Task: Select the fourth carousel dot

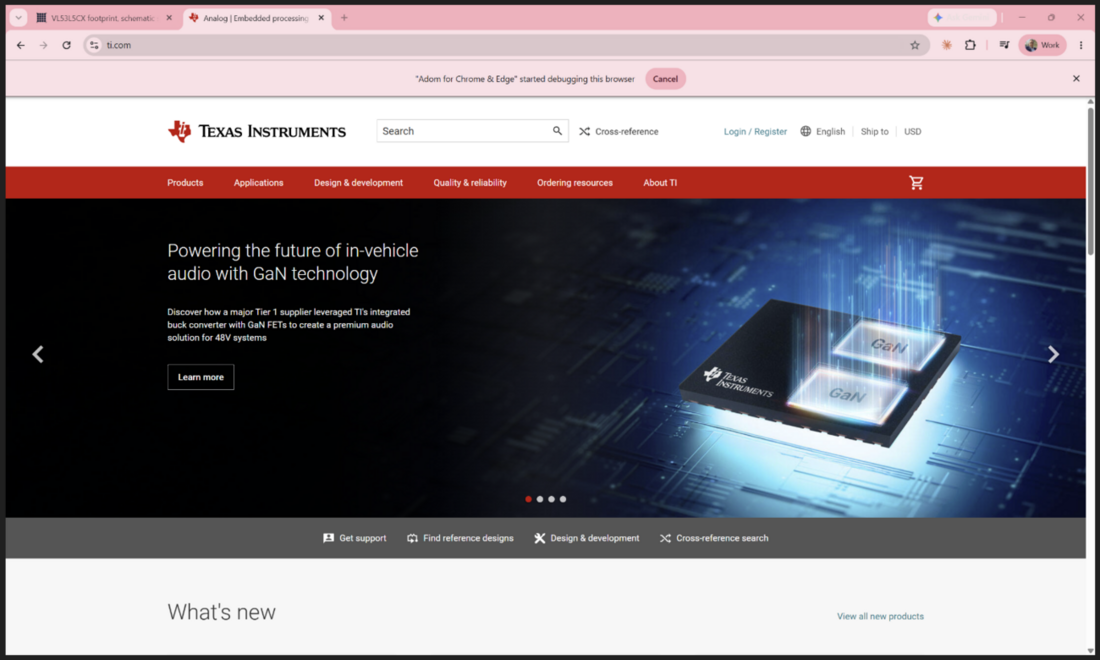Action: click(563, 499)
